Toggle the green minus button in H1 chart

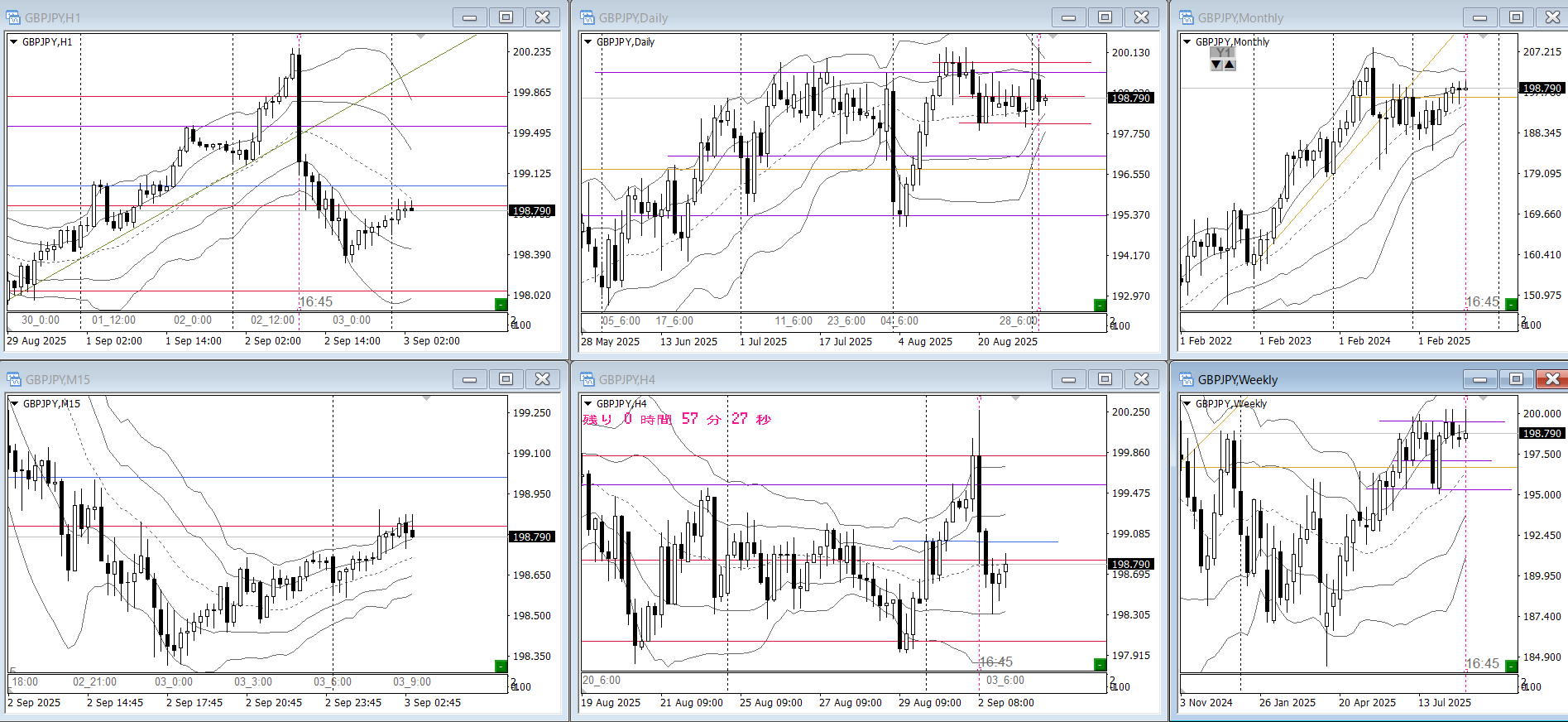[x=501, y=305]
